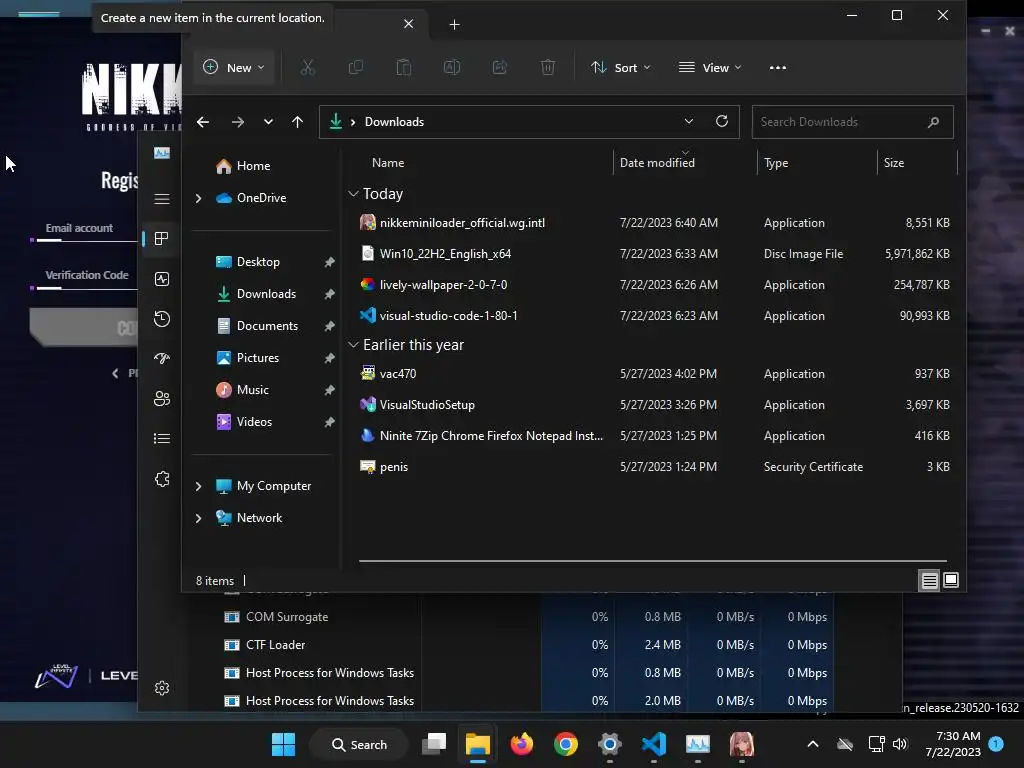Collapse the Today group
1024x768 pixels.
point(353,193)
